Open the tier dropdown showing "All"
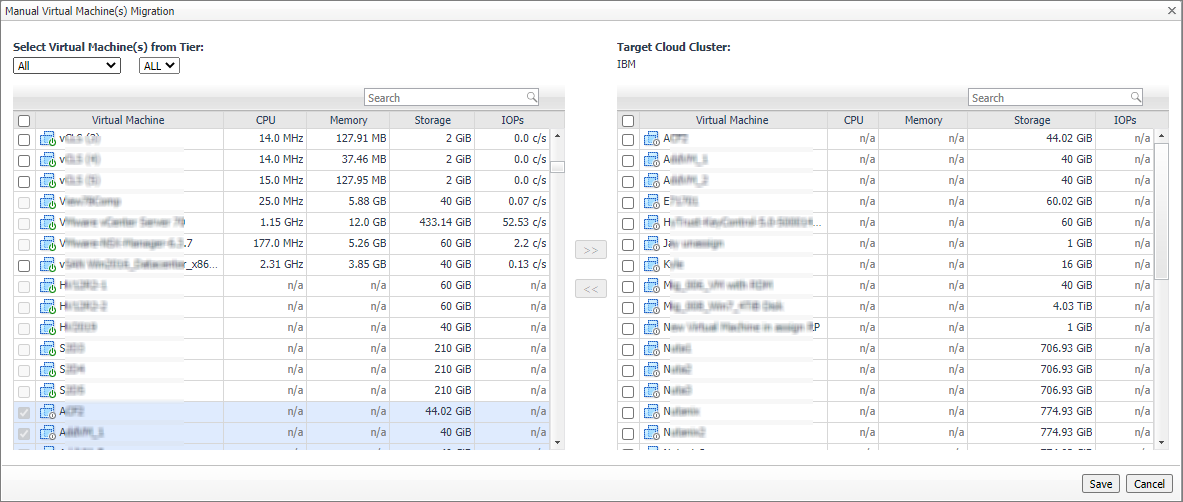This screenshot has width=1183, height=502. (x=67, y=66)
